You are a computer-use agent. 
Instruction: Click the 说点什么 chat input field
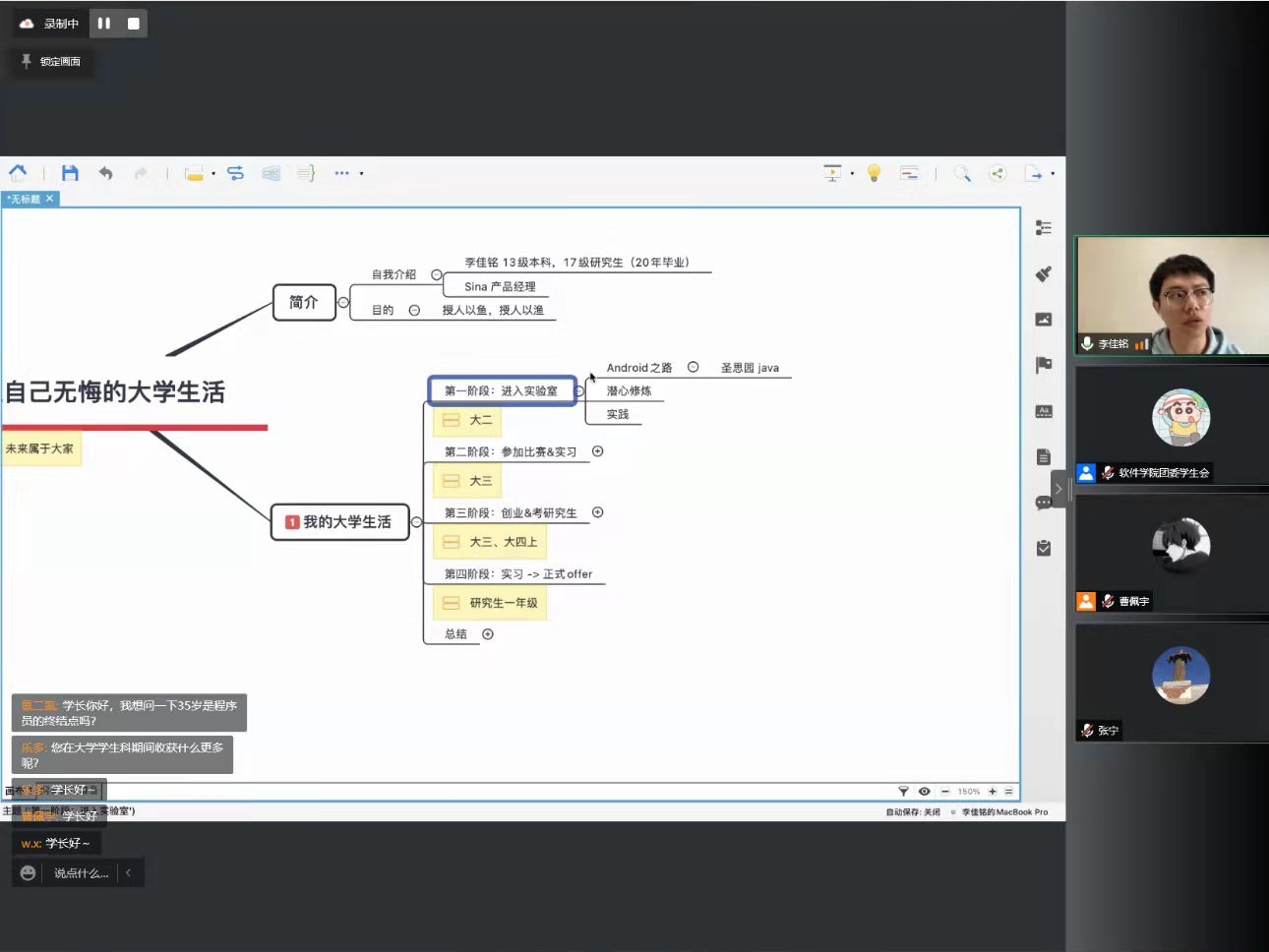pyautogui.click(x=81, y=873)
